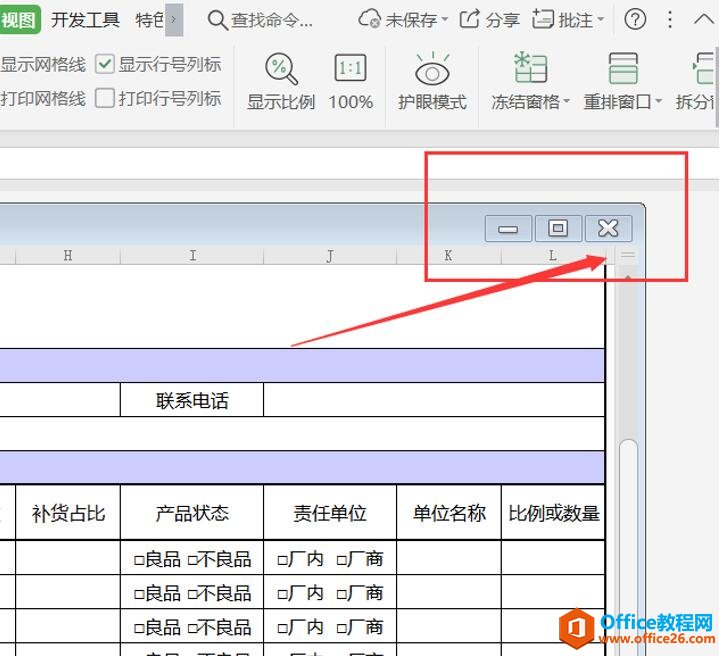Open the 视图 ribbon tab
Image resolution: width=722 pixels, height=656 pixels.
point(19,20)
